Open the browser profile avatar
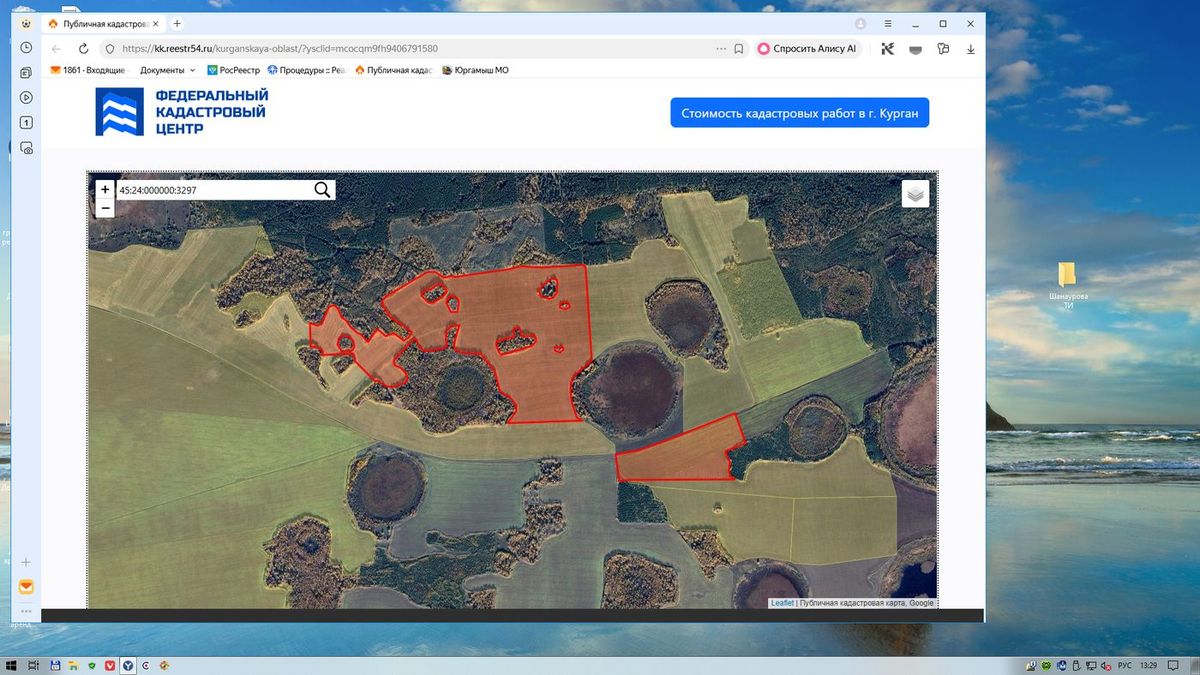 [x=860, y=23]
